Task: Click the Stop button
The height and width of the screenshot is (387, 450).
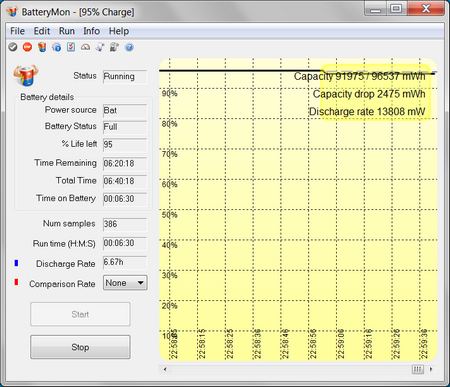Action: pos(80,347)
